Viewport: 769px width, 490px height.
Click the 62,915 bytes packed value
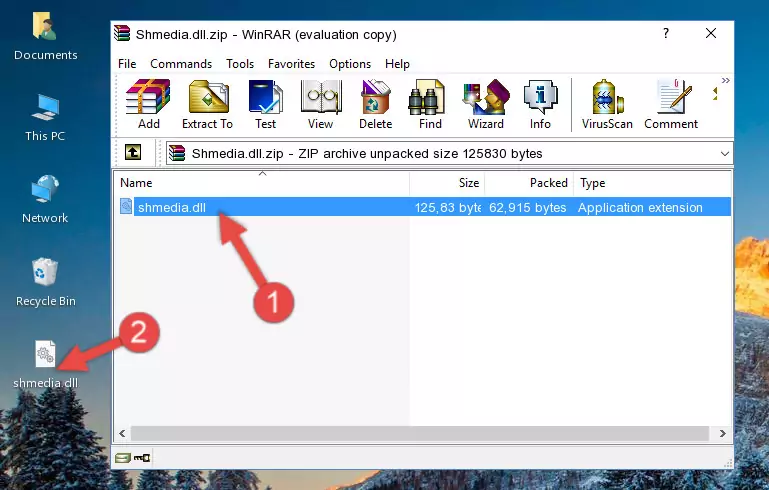[527, 207]
